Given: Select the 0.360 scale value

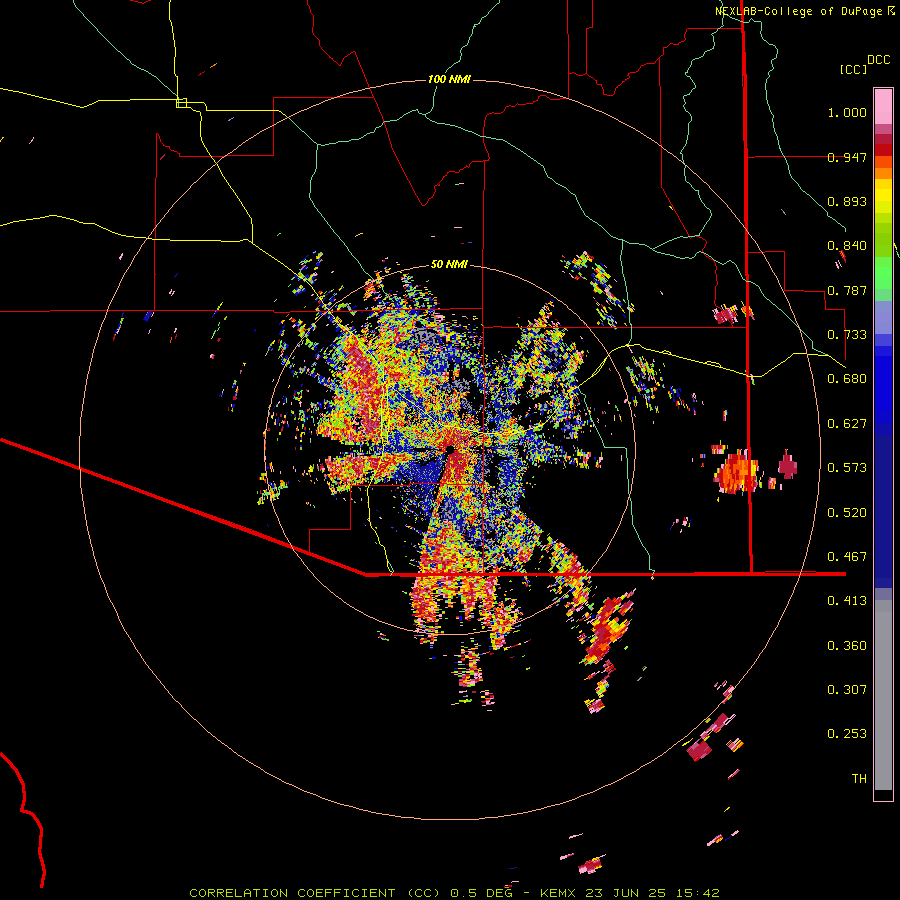Looking at the screenshot, I should click(x=847, y=646).
